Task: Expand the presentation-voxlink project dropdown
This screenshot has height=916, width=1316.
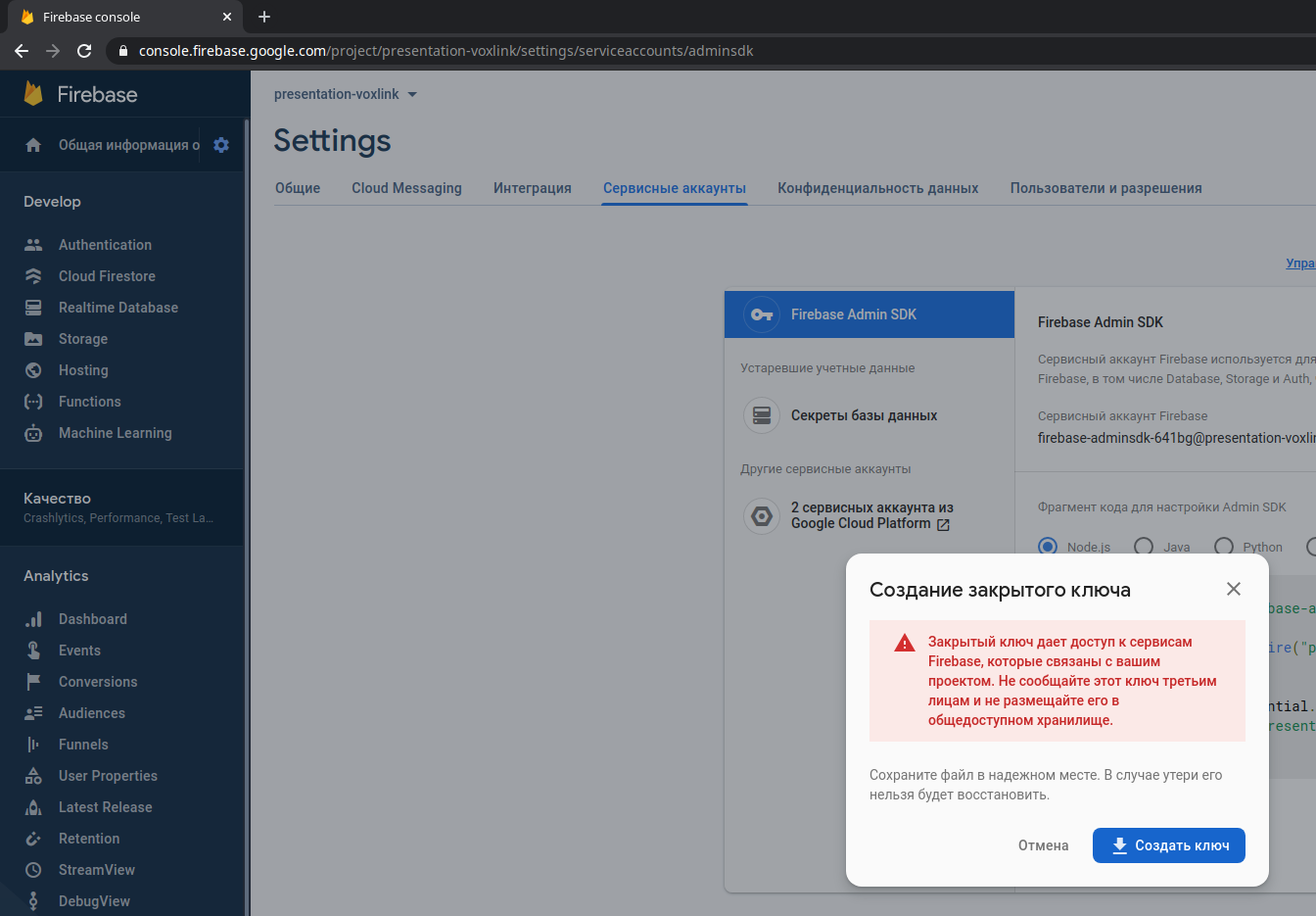Action: 346,94
